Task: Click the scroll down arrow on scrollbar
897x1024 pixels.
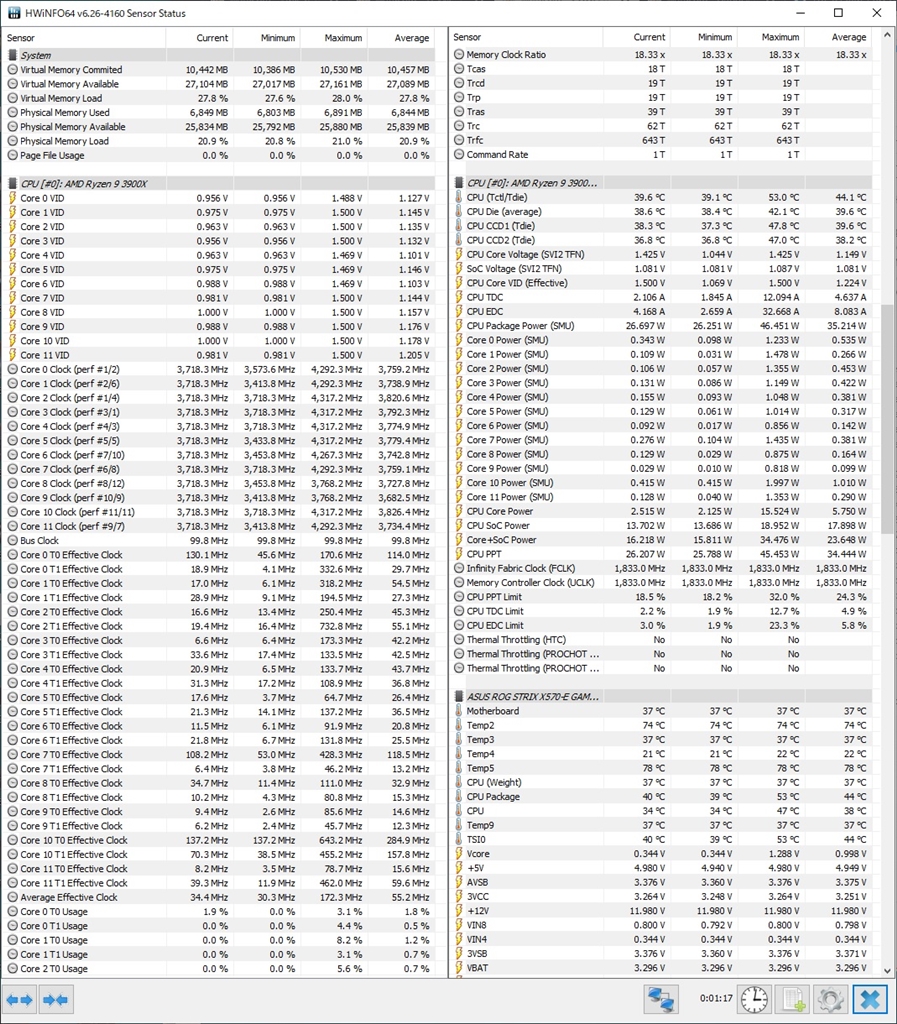Action: pyautogui.click(x=887, y=970)
